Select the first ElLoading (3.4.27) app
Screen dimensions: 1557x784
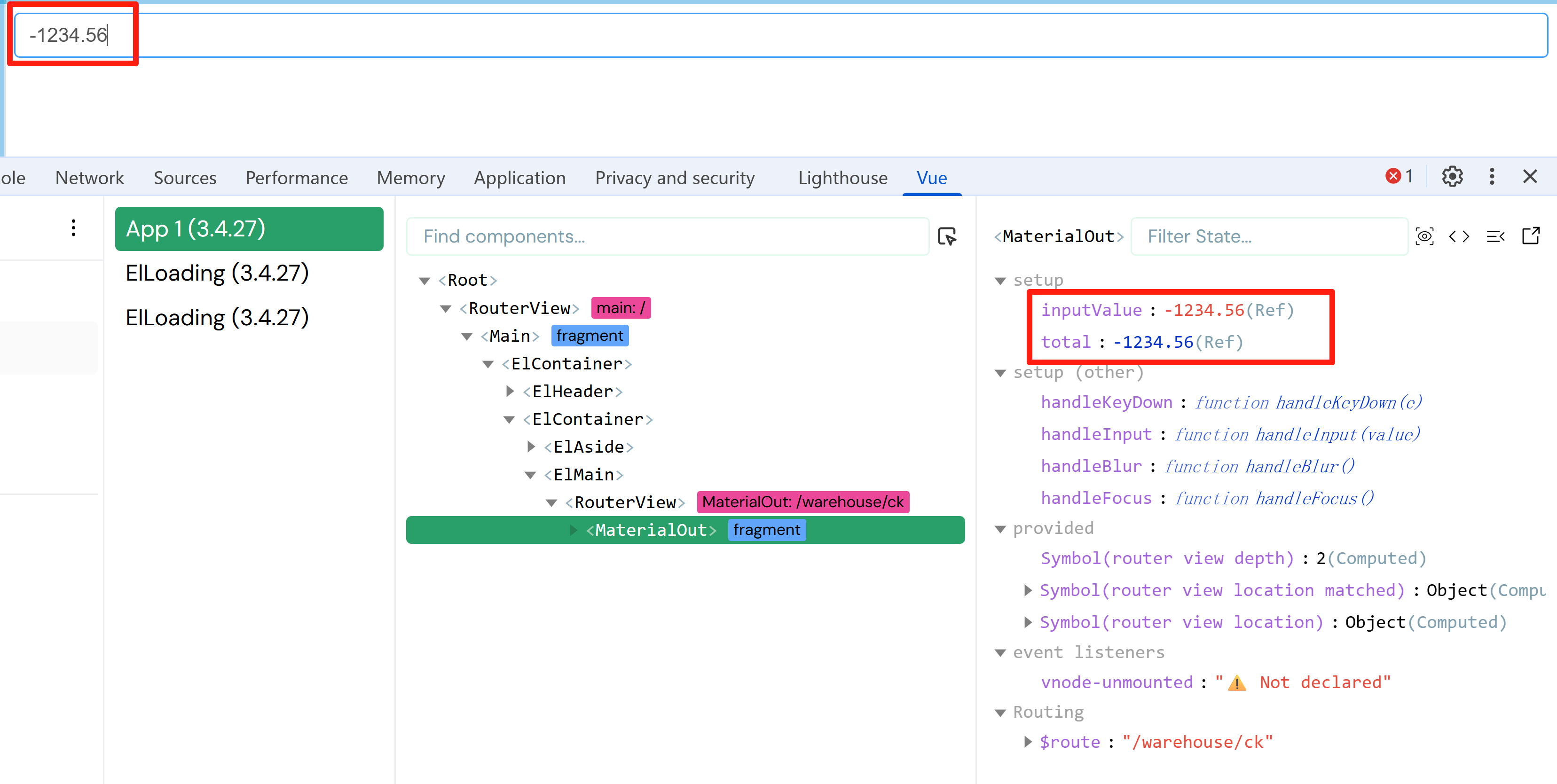pyautogui.click(x=217, y=273)
